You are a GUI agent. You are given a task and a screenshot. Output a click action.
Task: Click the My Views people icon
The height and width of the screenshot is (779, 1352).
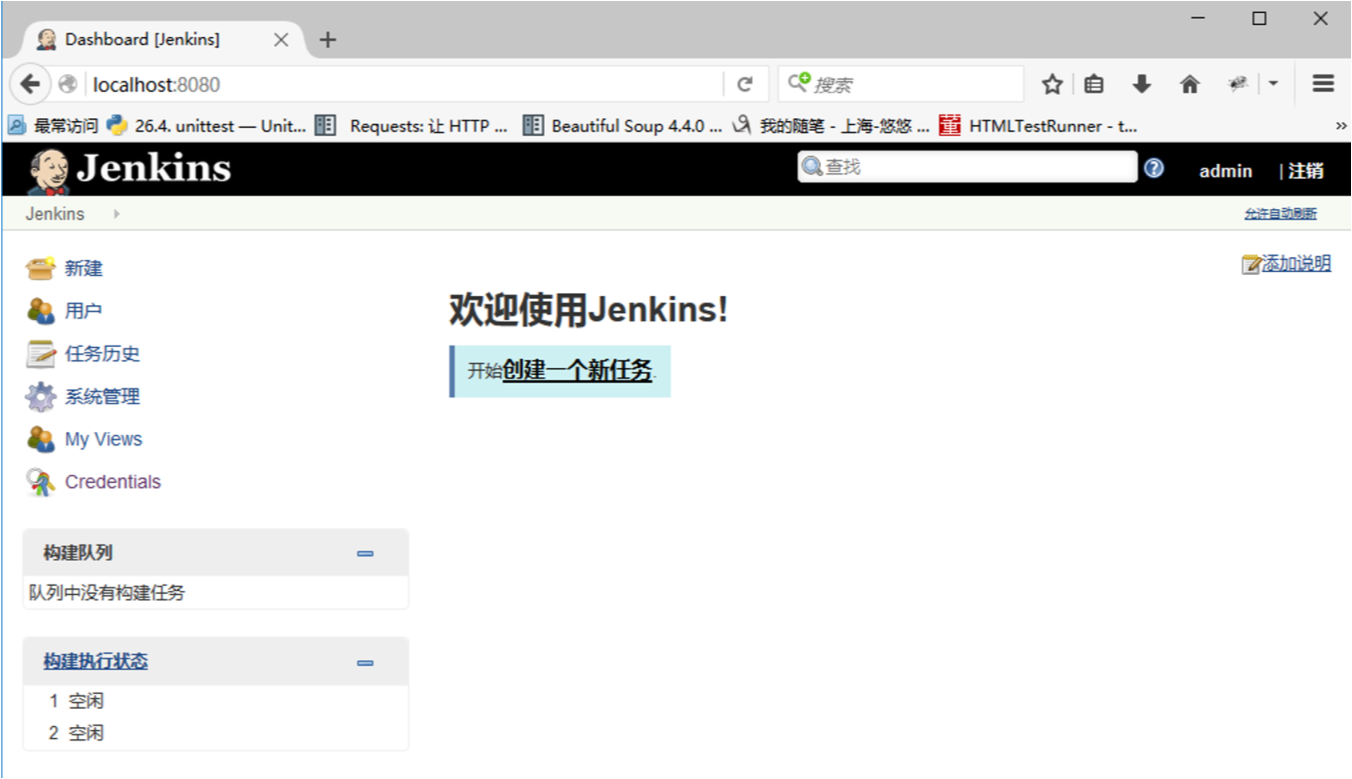[x=40, y=439]
